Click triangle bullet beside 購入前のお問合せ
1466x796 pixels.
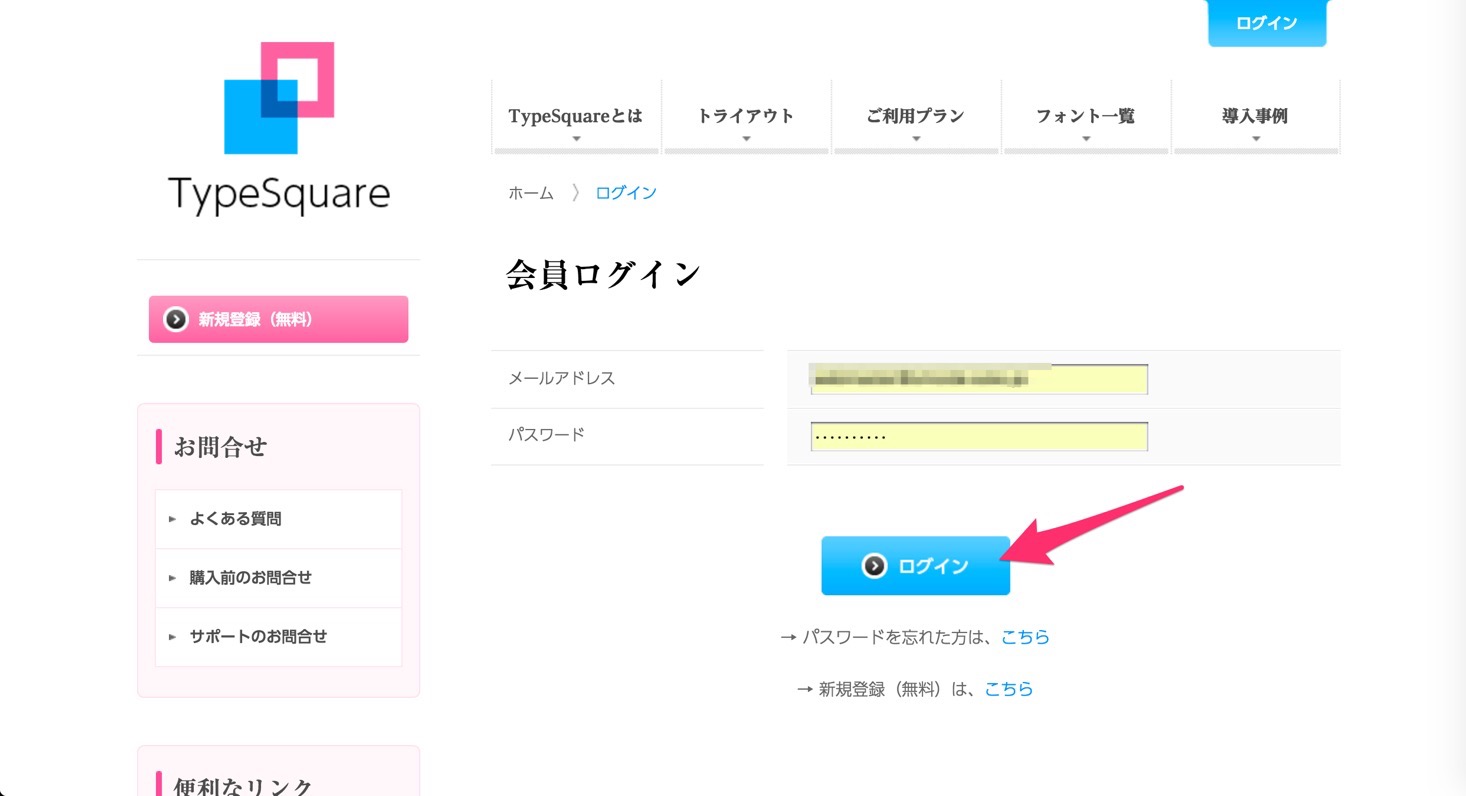(x=172, y=578)
